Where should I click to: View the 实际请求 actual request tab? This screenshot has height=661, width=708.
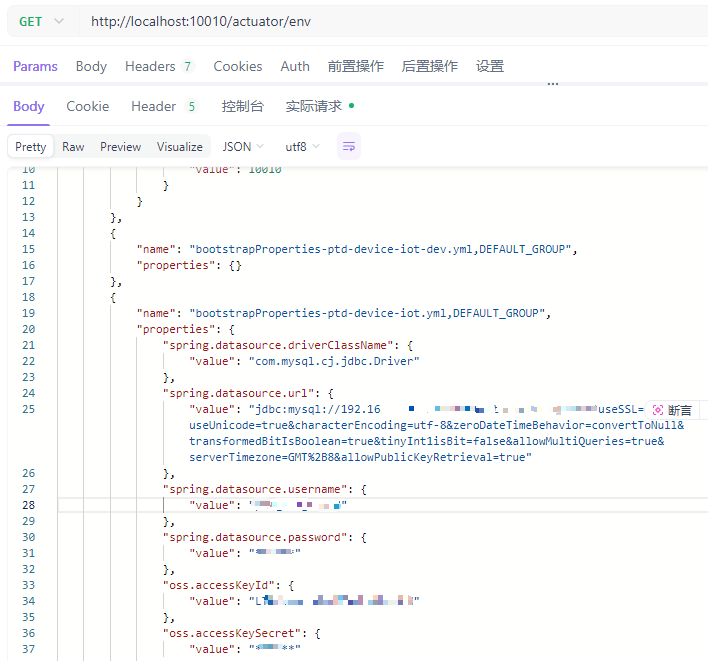pyautogui.click(x=318, y=106)
